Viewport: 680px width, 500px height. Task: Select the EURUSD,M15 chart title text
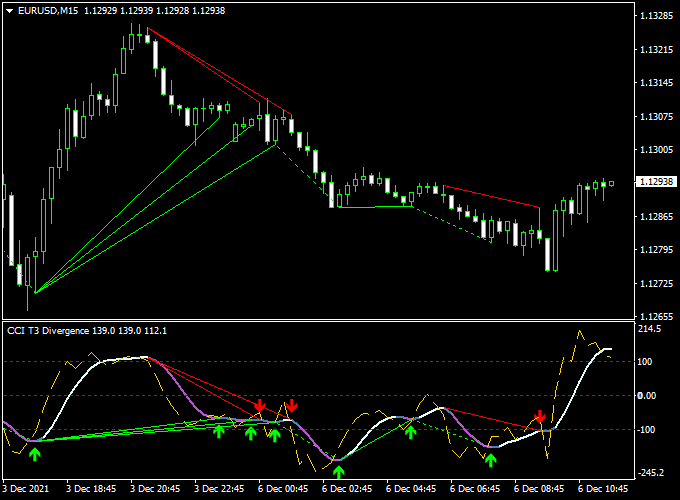pyautogui.click(x=48, y=11)
